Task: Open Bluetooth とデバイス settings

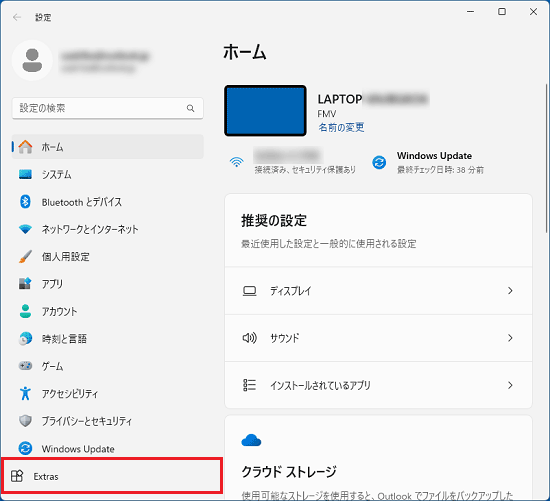Action: 108,202
